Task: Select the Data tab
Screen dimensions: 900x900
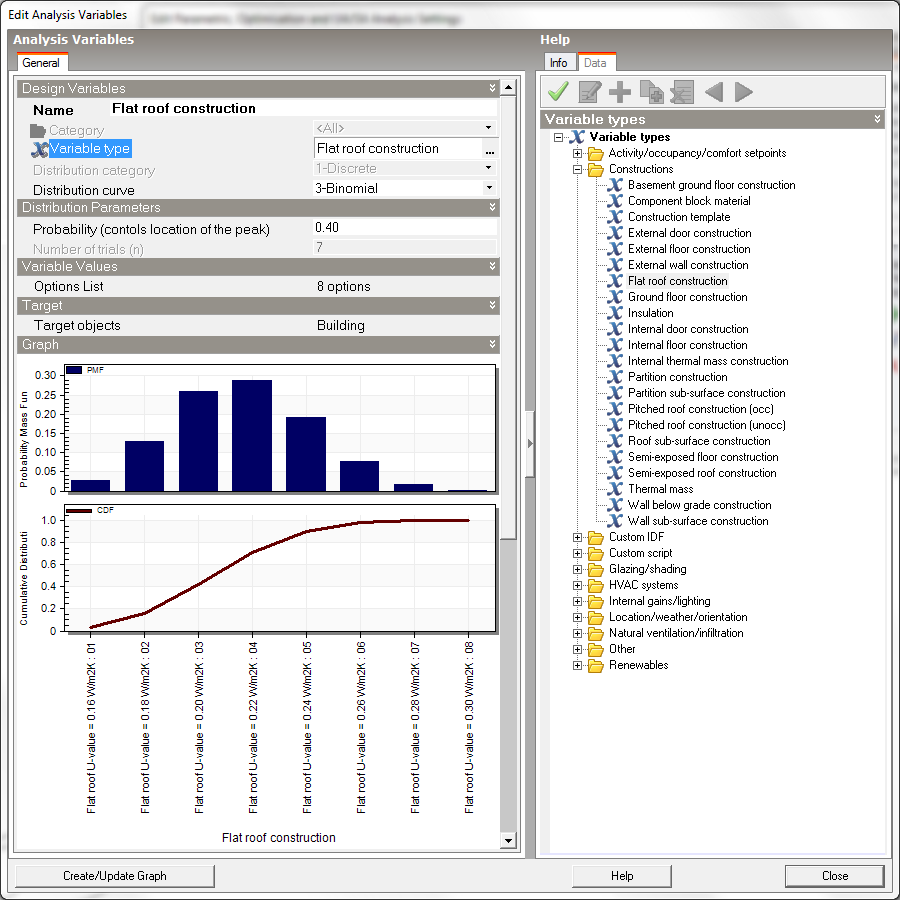Action: point(595,63)
